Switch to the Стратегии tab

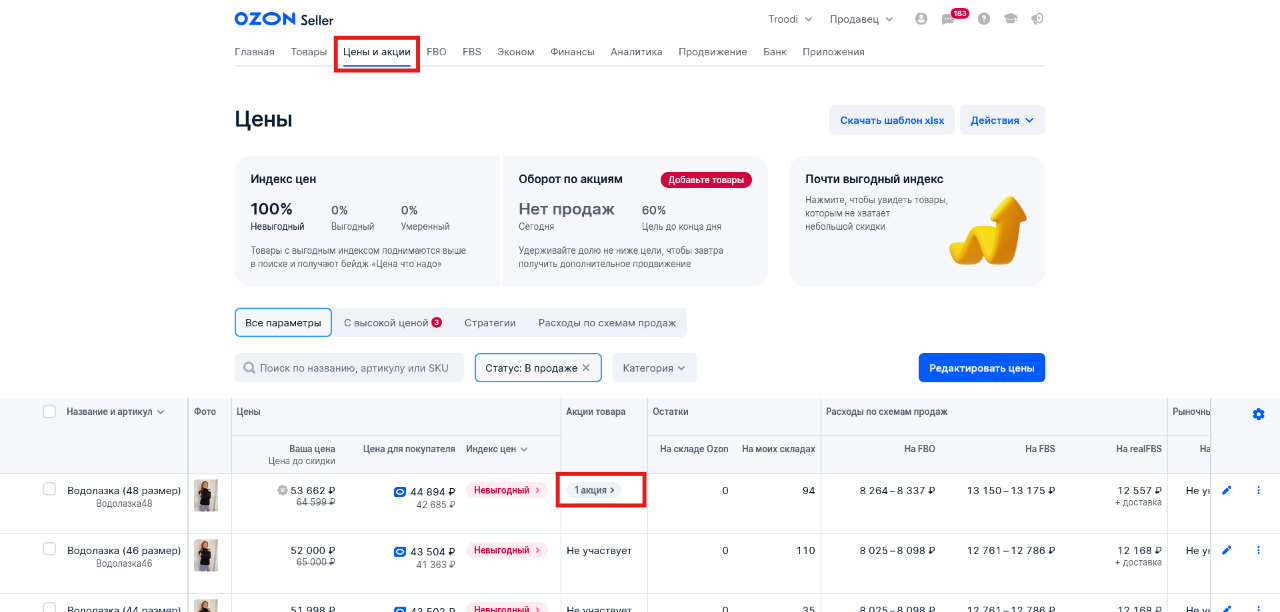tap(490, 323)
